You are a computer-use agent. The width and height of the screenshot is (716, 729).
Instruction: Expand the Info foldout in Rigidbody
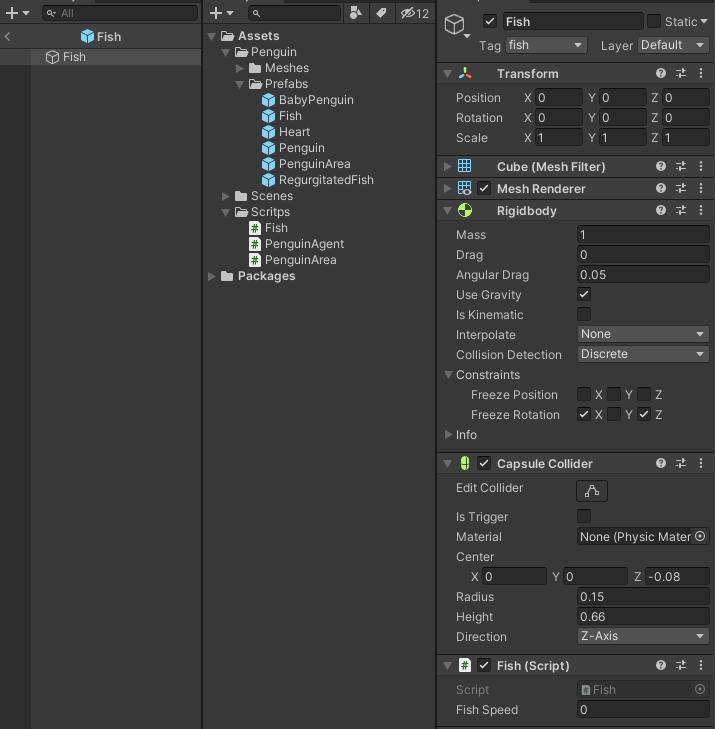coord(448,434)
